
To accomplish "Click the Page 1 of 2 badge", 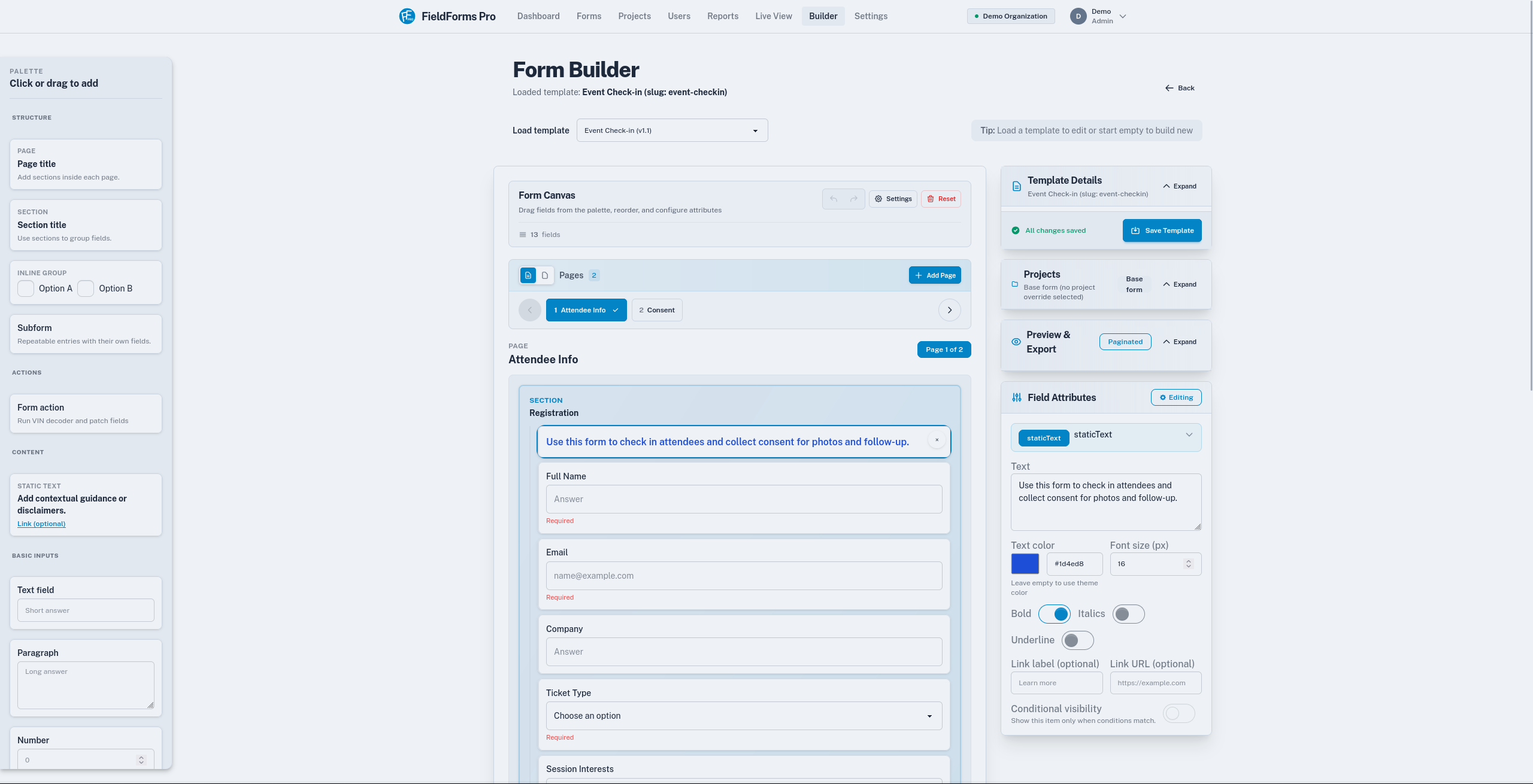I will (x=944, y=350).
